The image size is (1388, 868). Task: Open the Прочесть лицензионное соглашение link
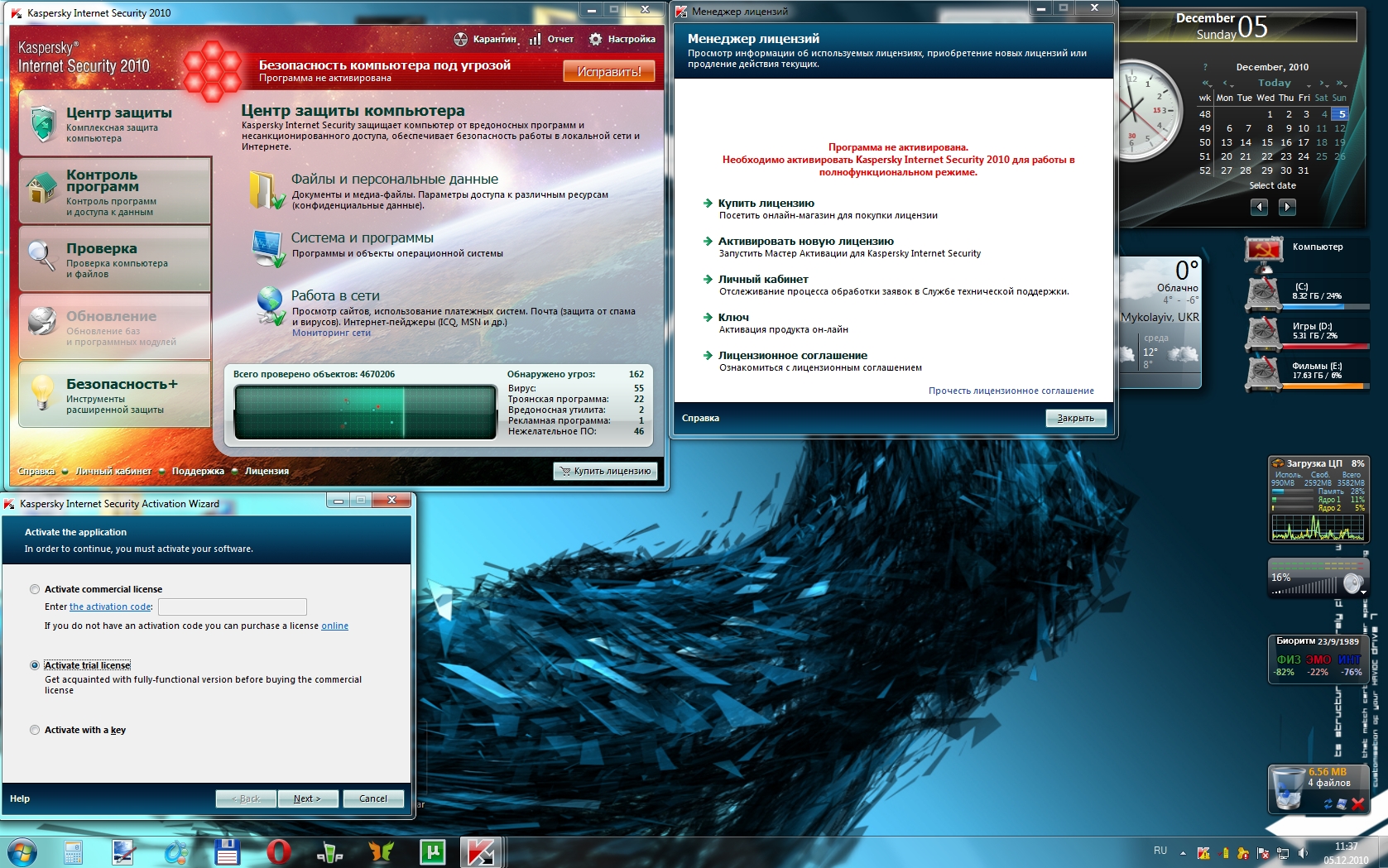click(1011, 391)
